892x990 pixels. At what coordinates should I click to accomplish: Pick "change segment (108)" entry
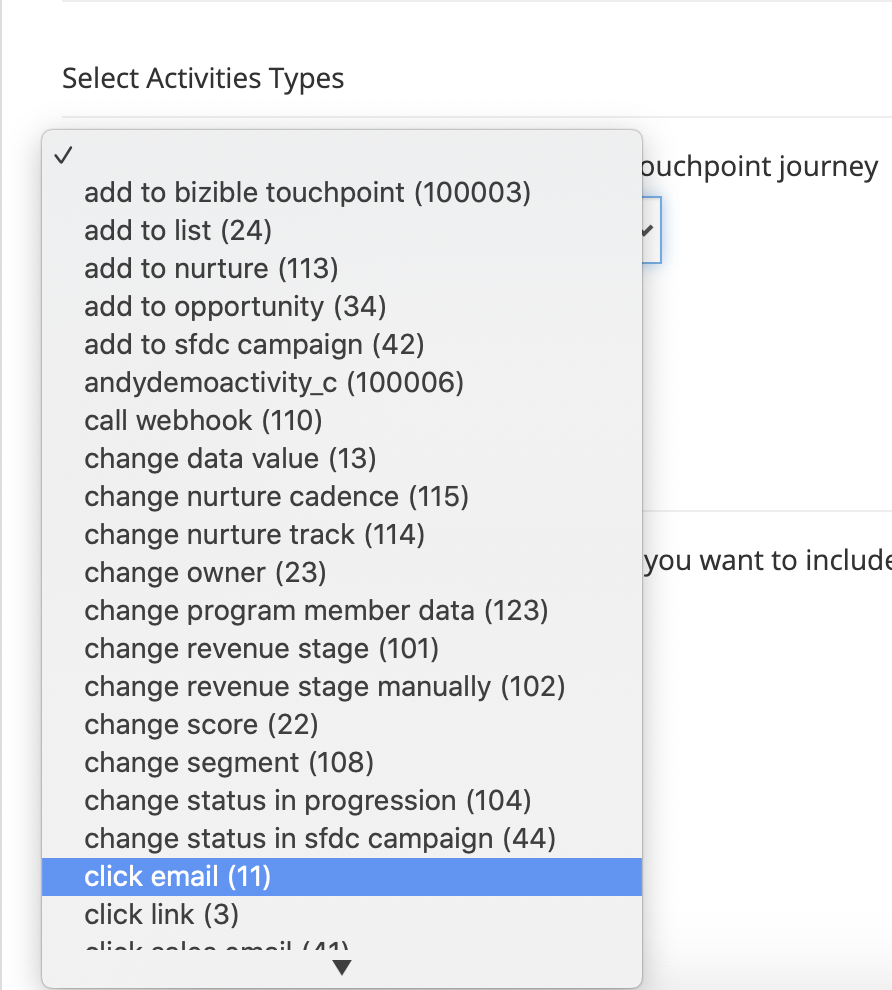(x=229, y=762)
